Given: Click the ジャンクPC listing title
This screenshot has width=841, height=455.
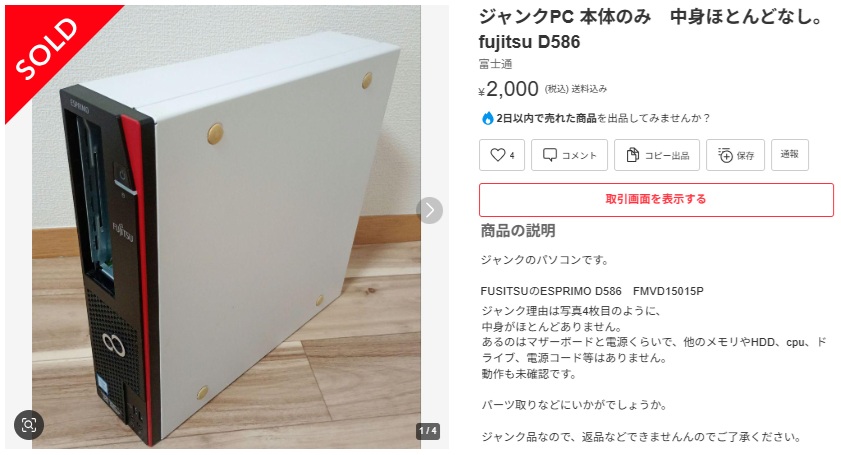Looking at the screenshot, I should click(651, 30).
